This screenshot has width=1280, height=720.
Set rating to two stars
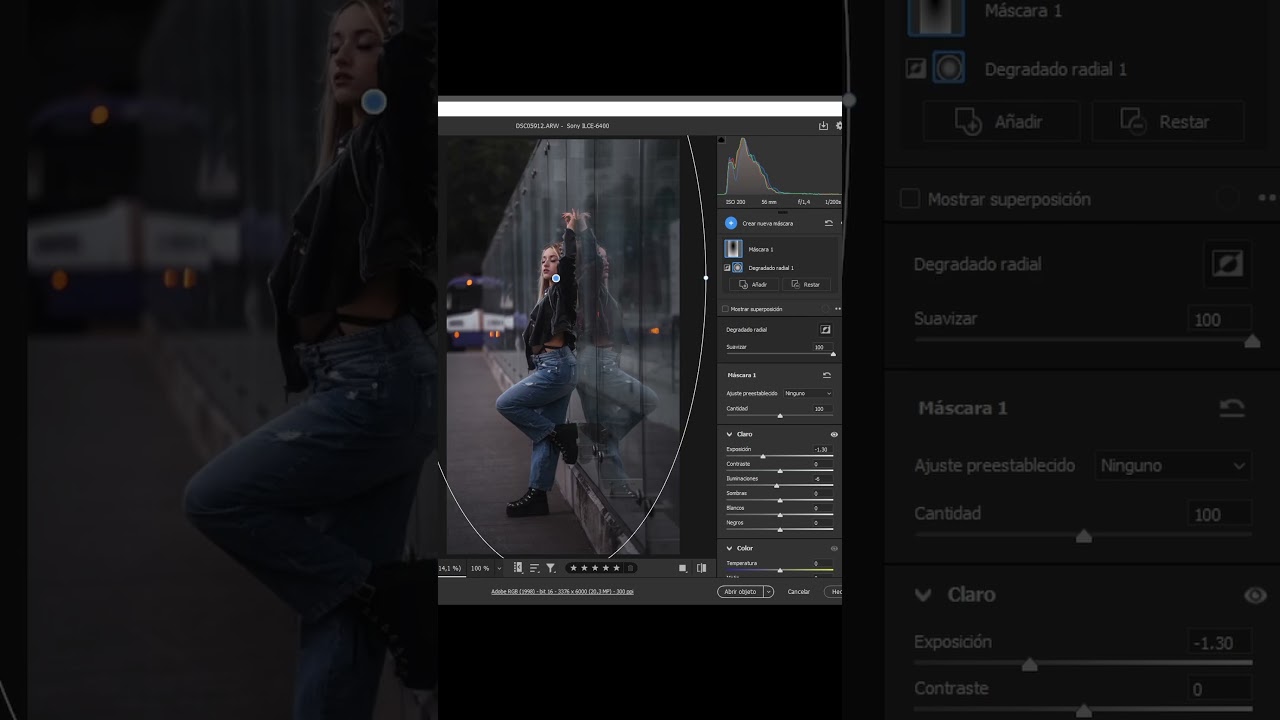(584, 568)
